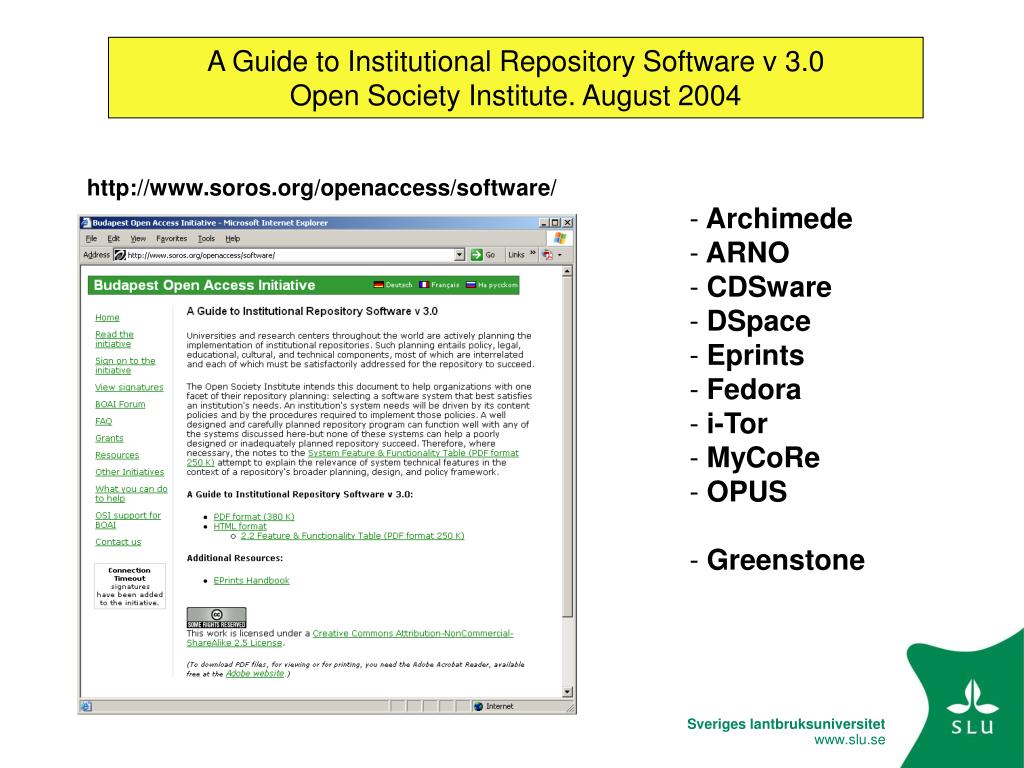Screen dimensions: 1024x768
Task: Expand the address bar dropdown arrow
Action: (459, 255)
